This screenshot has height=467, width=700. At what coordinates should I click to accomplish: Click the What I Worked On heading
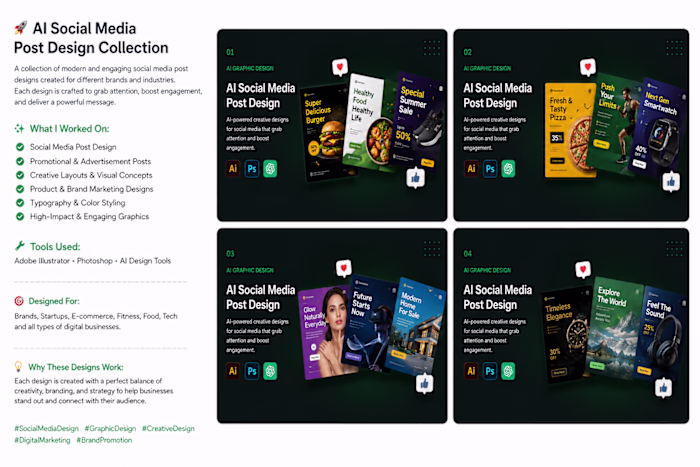(70, 129)
